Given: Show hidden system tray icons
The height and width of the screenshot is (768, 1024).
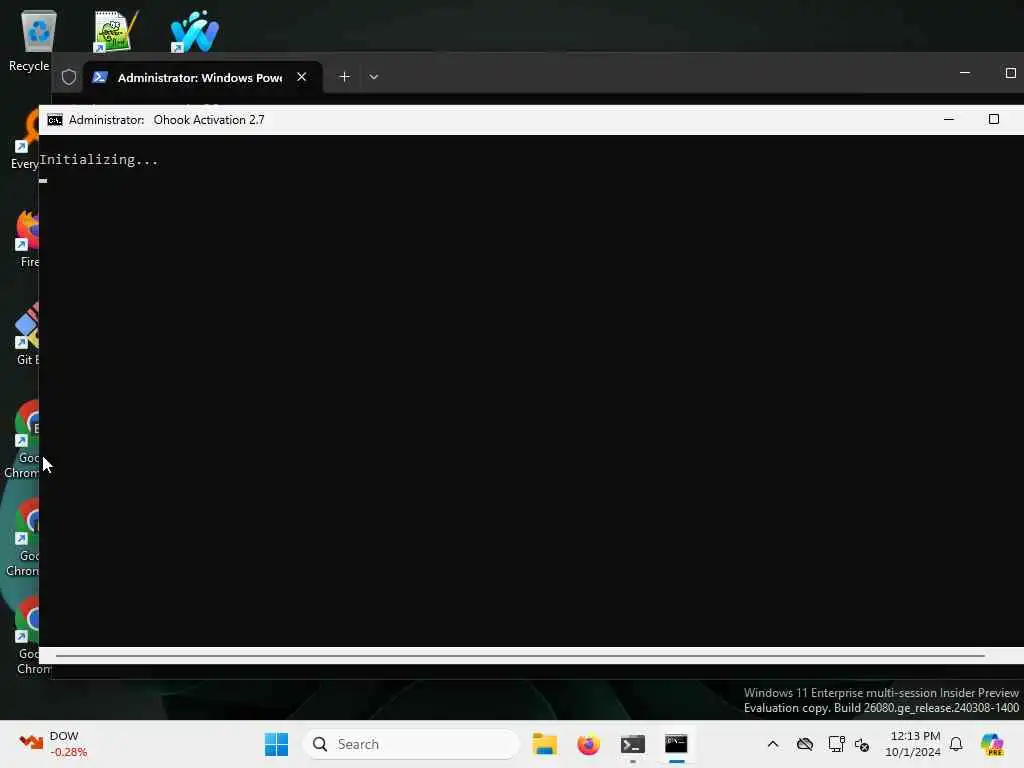Looking at the screenshot, I should (x=773, y=744).
